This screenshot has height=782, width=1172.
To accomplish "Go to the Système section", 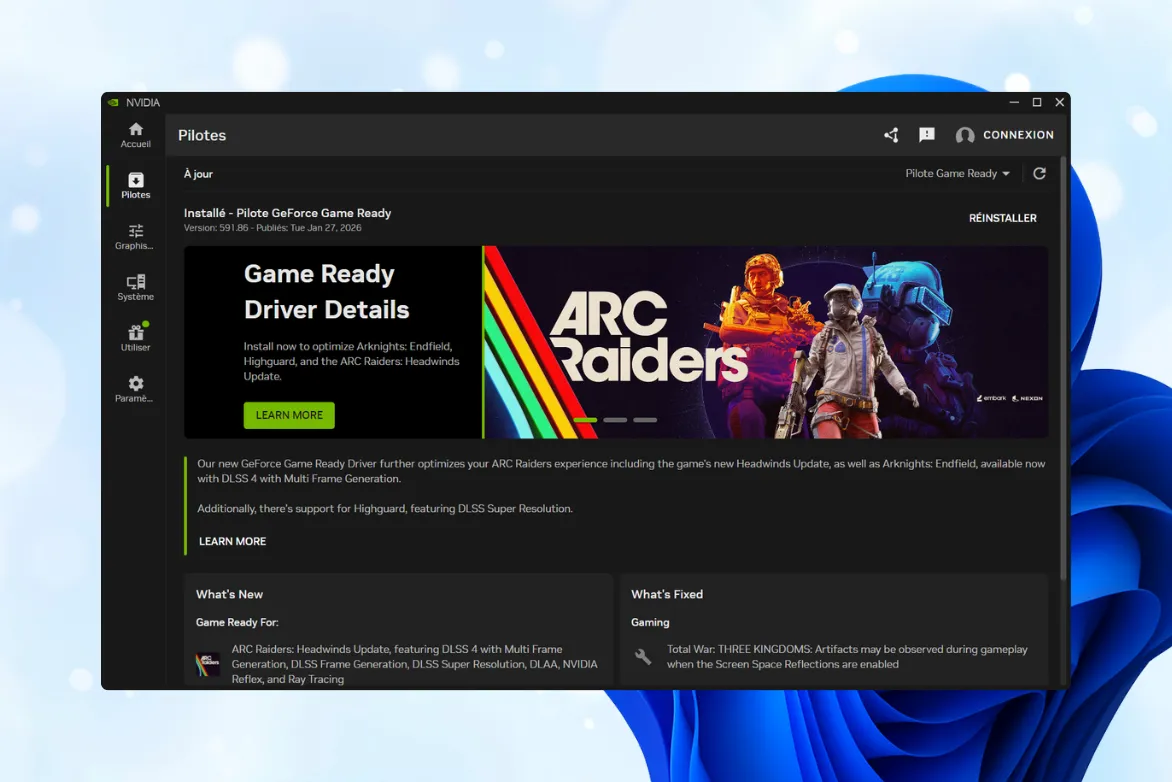I will [136, 287].
